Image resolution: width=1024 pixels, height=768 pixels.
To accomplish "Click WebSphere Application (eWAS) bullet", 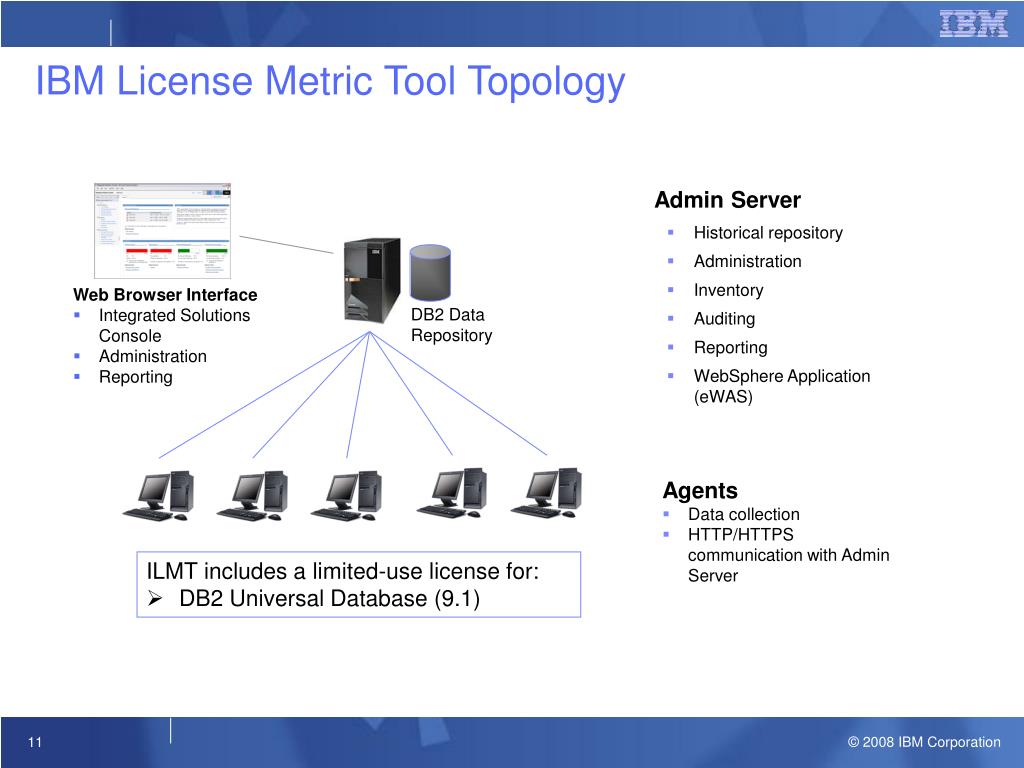I will [x=782, y=386].
